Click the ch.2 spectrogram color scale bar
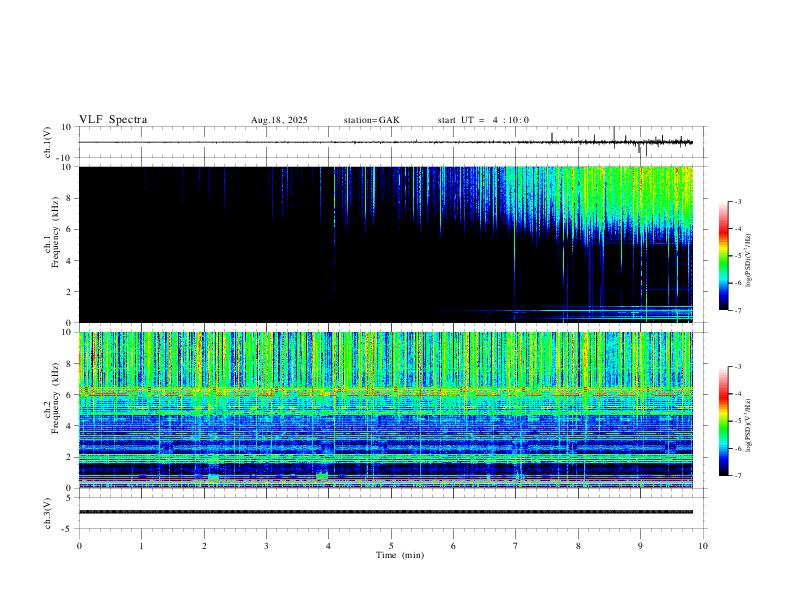The height and width of the screenshot is (612, 792). click(x=723, y=421)
